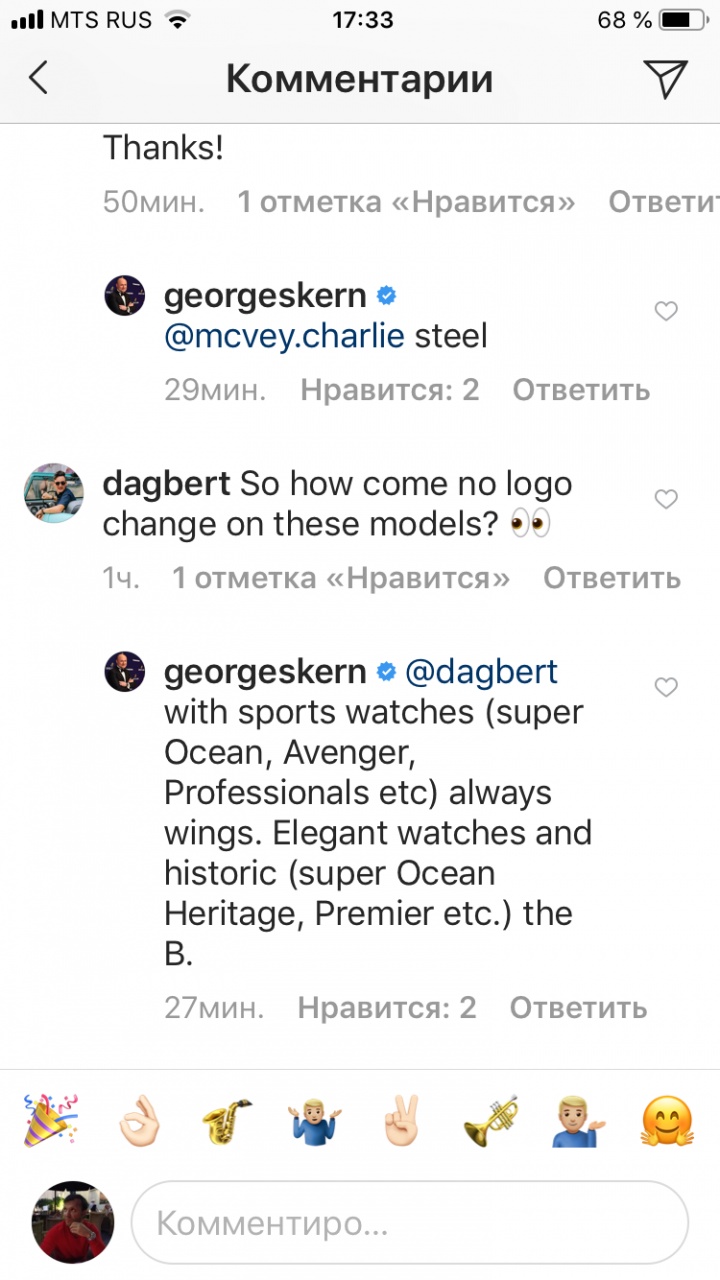Reply to dagbert's comment with Ответить

(x=611, y=577)
